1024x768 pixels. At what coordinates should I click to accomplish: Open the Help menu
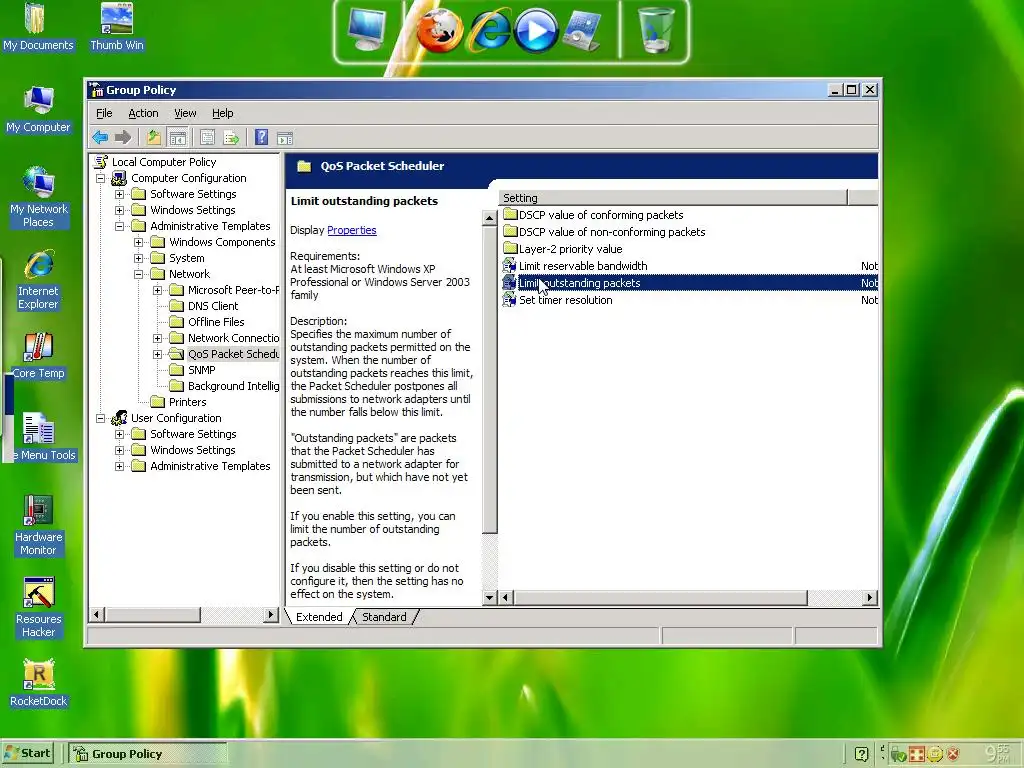pyautogui.click(x=222, y=113)
